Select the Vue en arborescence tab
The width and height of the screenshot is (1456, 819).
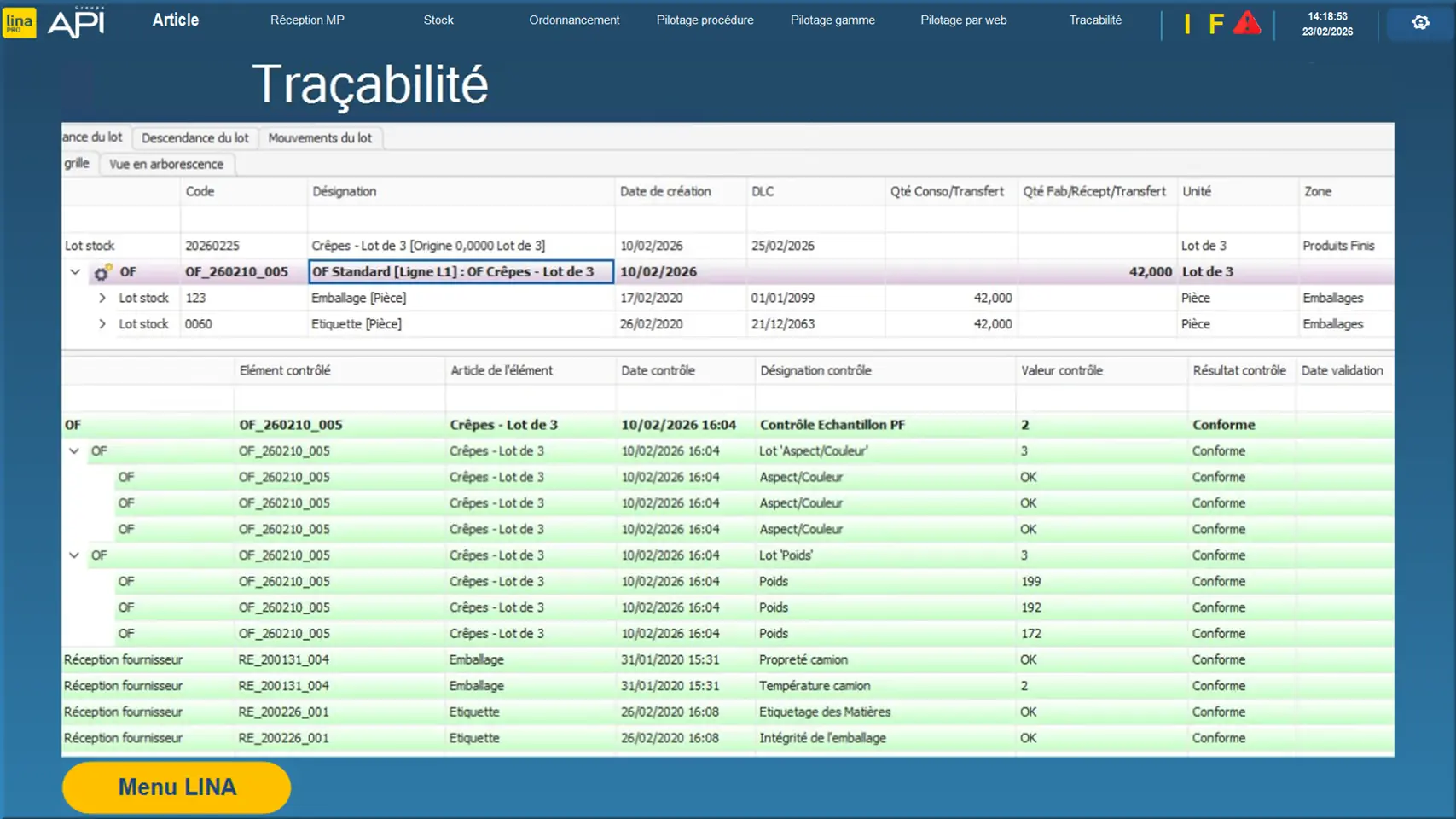(166, 165)
